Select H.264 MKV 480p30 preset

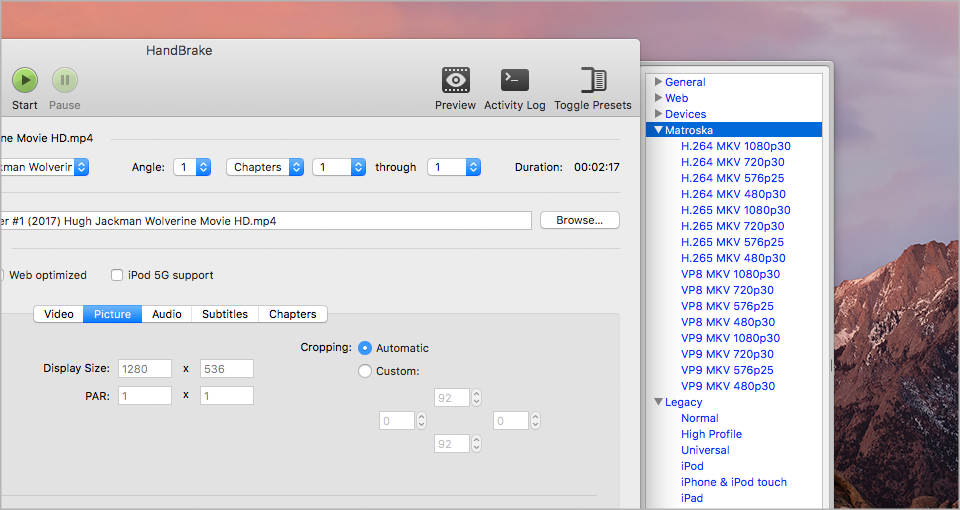pyautogui.click(x=733, y=194)
